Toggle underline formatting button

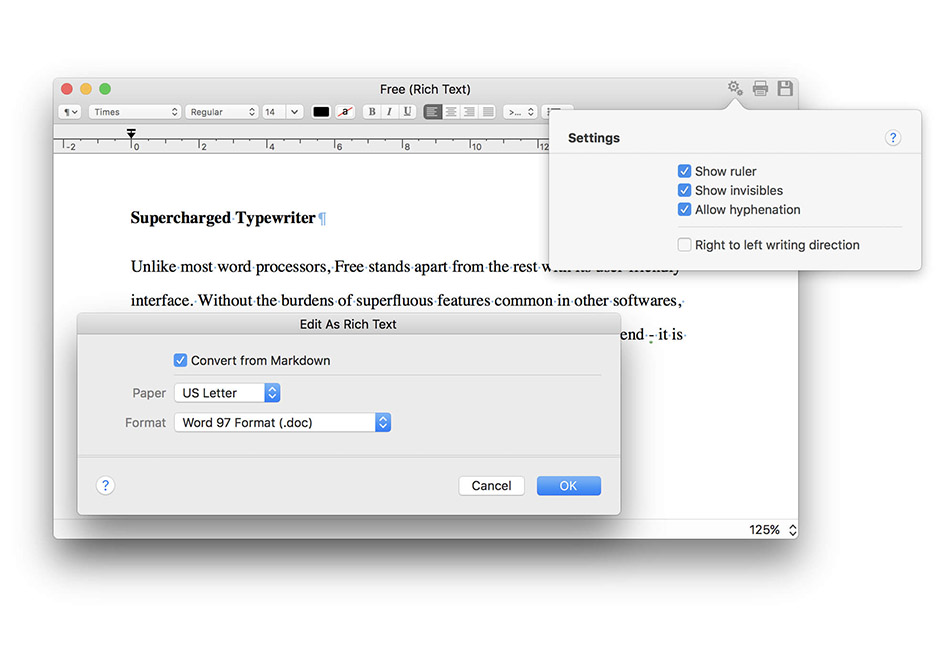tap(407, 112)
